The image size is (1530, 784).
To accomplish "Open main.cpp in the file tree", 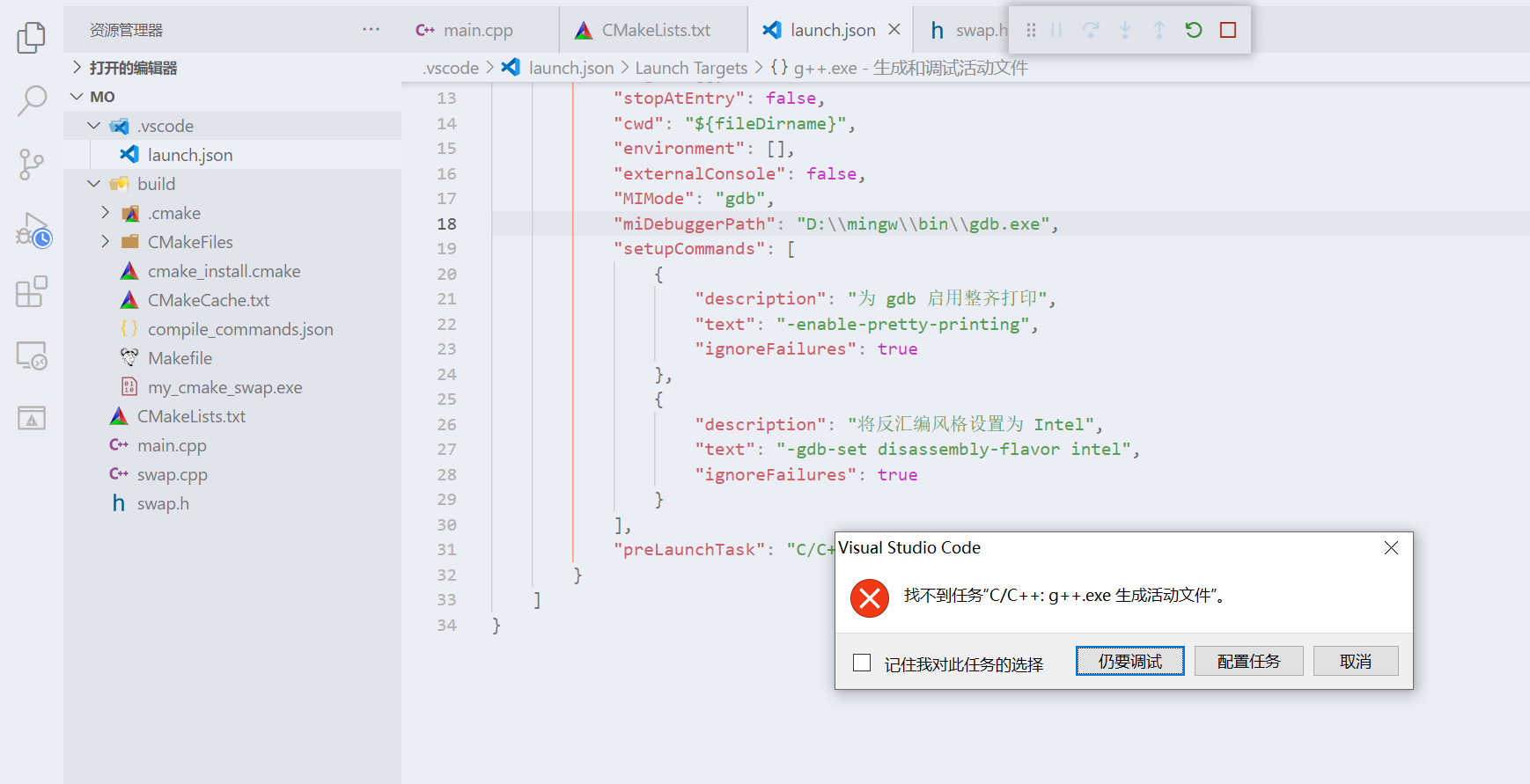I will (232, 445).
